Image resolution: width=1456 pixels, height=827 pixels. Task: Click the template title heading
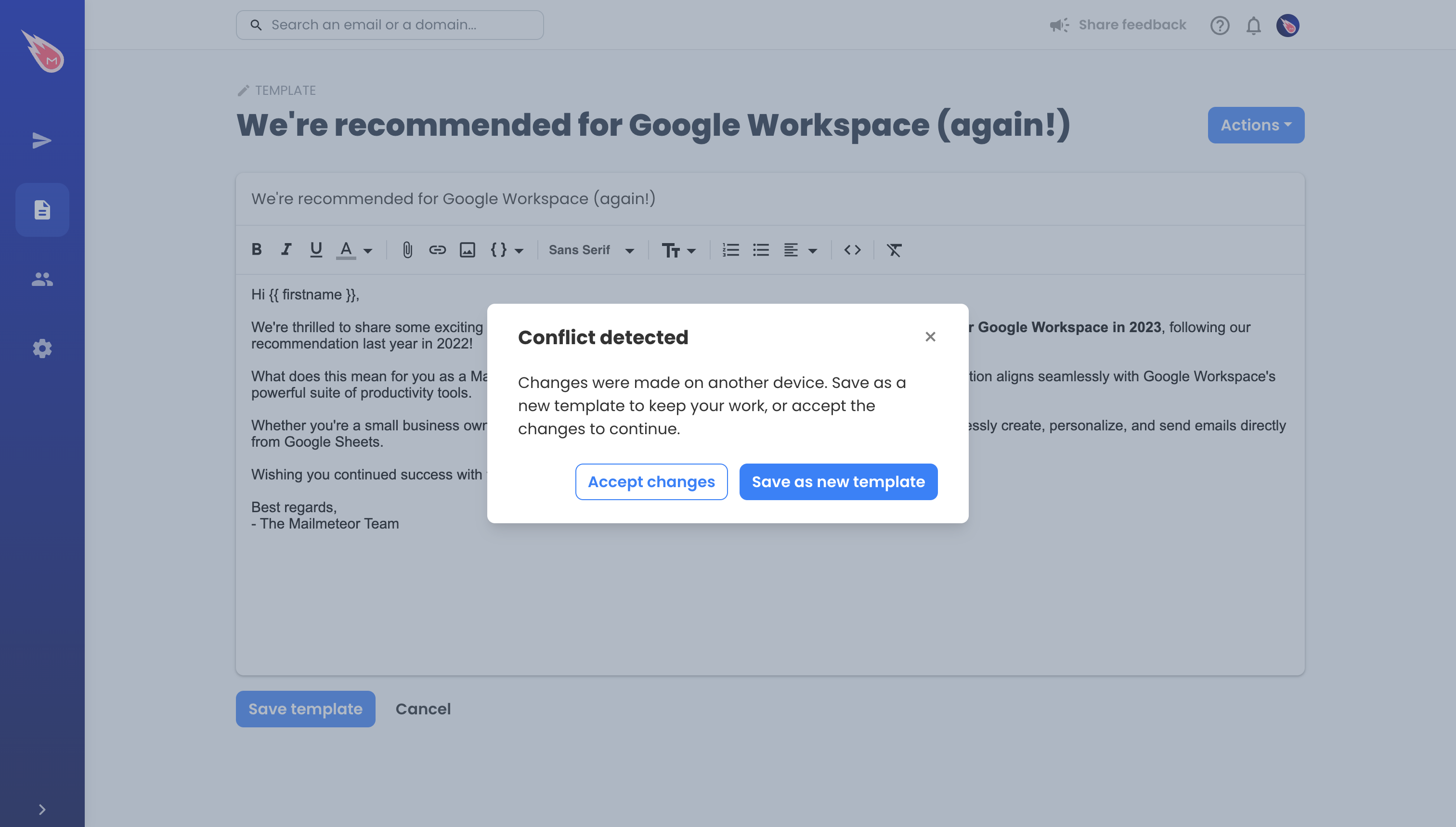653,125
